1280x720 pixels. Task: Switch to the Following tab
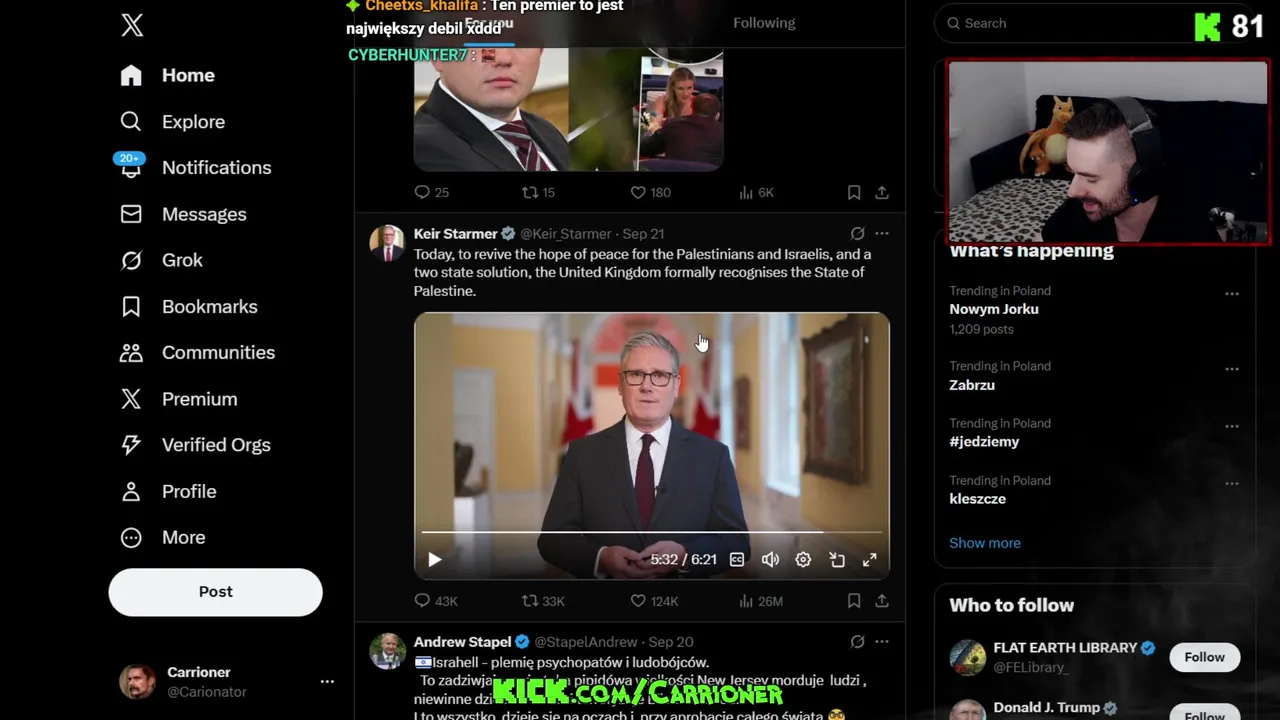[764, 23]
